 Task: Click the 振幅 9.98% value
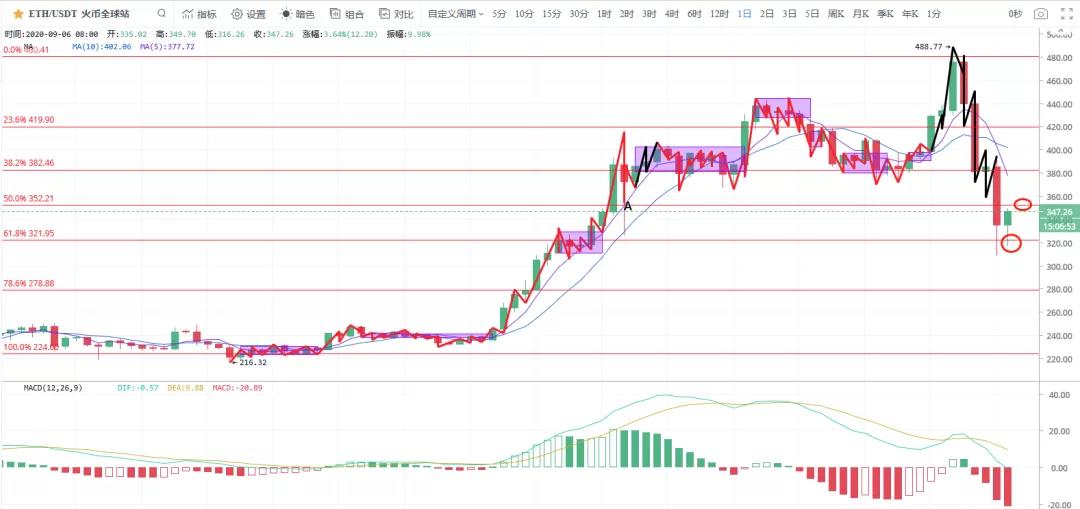click(x=408, y=34)
